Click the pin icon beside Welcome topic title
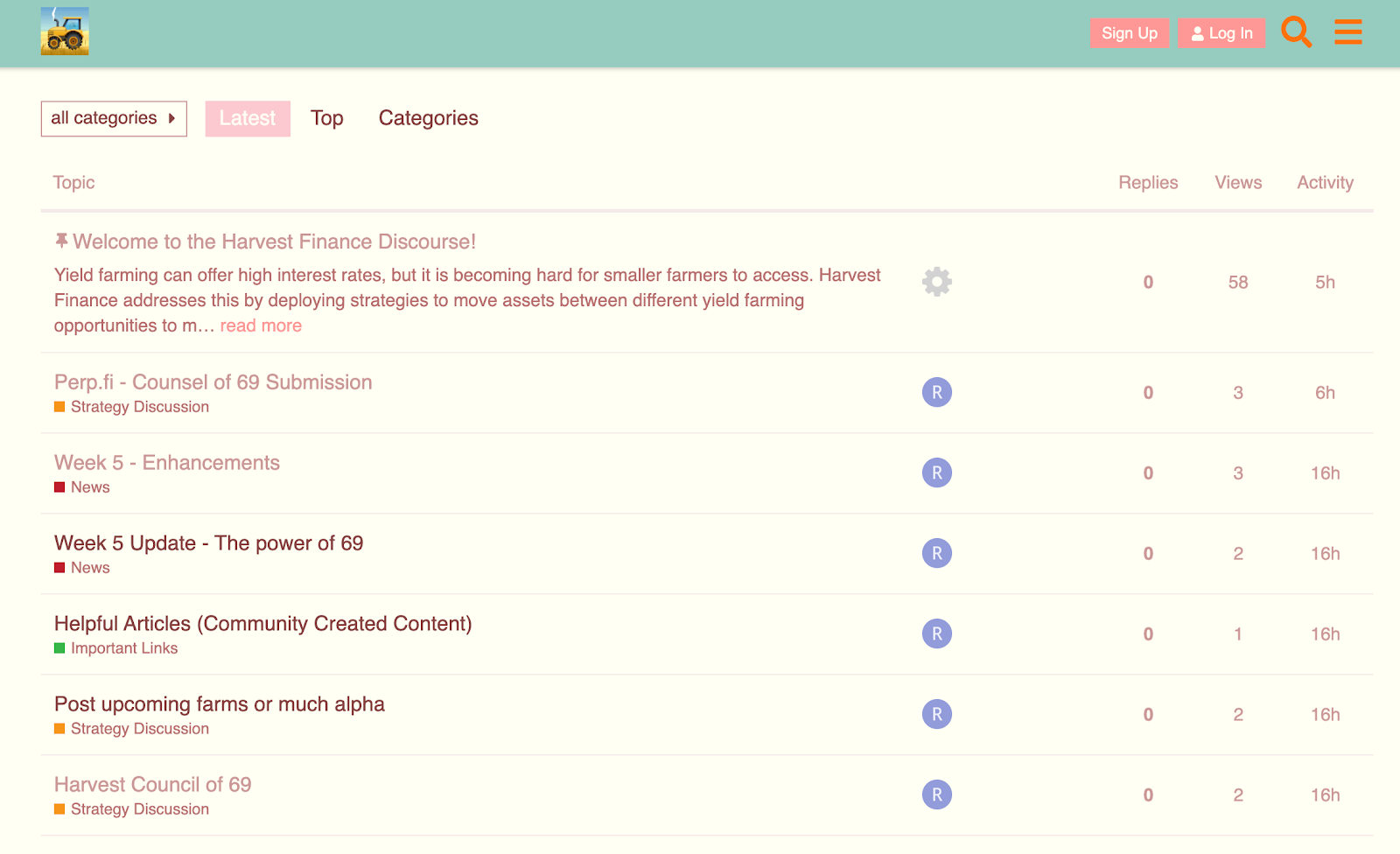 pos(61,240)
